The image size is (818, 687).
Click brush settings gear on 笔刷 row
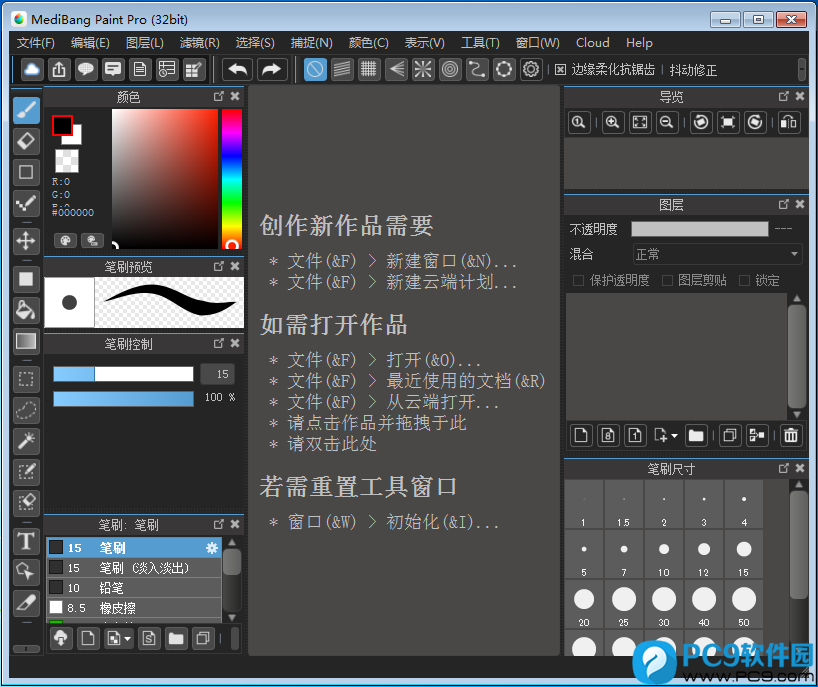click(x=211, y=548)
